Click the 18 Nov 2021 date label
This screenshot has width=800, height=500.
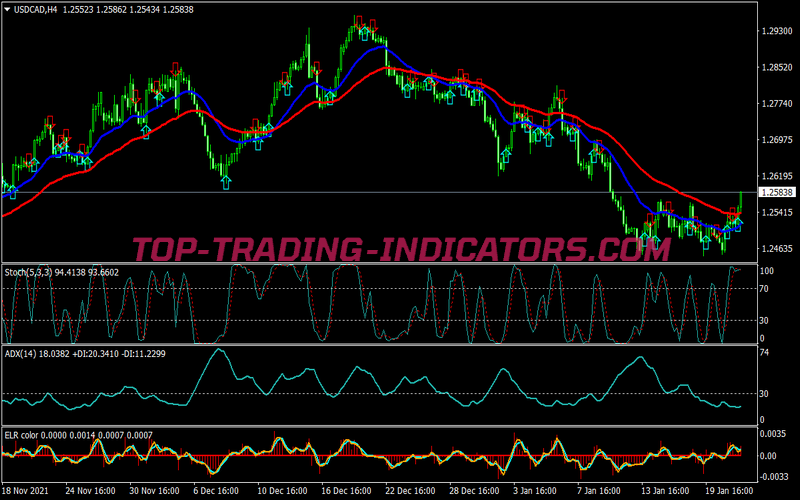pos(26,491)
